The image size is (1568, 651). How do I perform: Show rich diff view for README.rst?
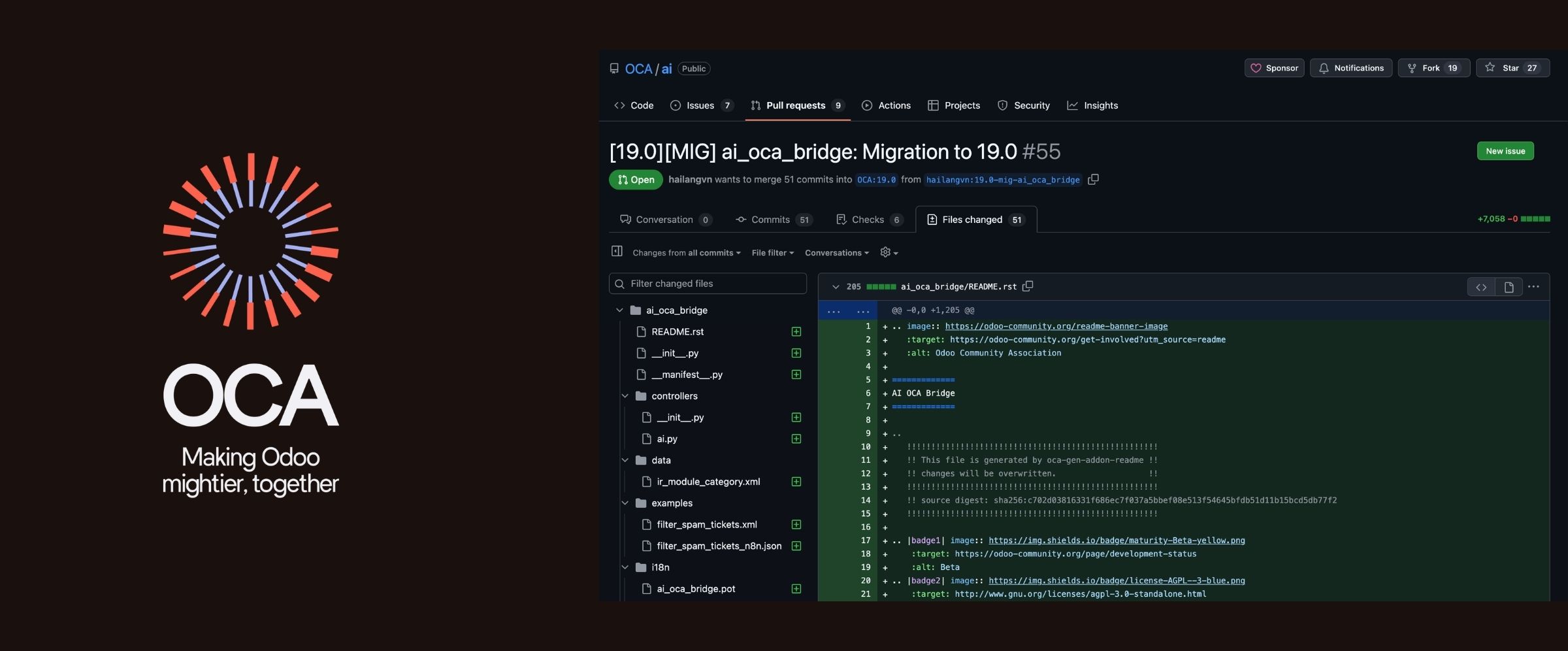click(1509, 287)
